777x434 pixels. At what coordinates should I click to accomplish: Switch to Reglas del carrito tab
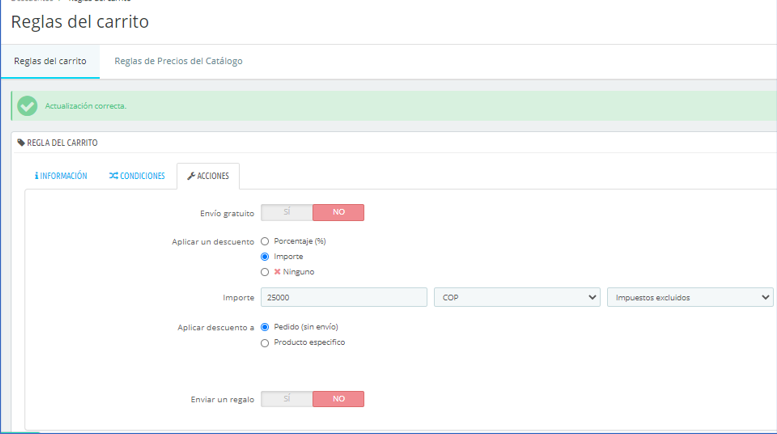[x=50, y=61]
